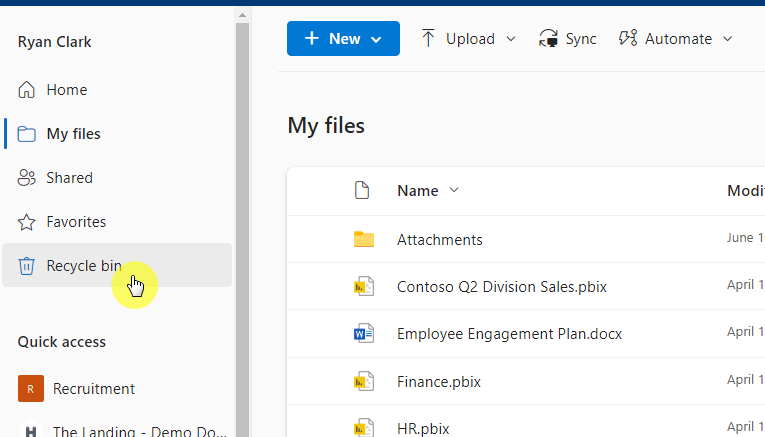Click the Recycle bin trash icon

26,266
